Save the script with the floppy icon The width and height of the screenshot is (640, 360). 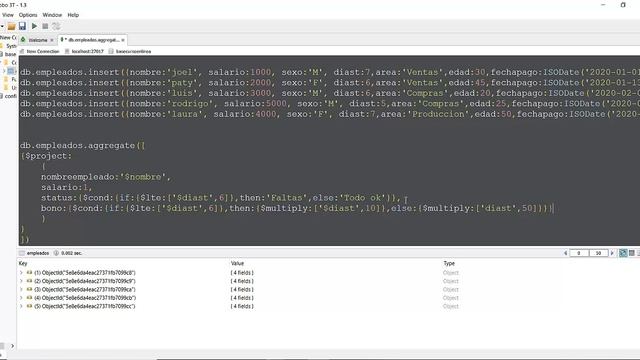(x=22, y=26)
